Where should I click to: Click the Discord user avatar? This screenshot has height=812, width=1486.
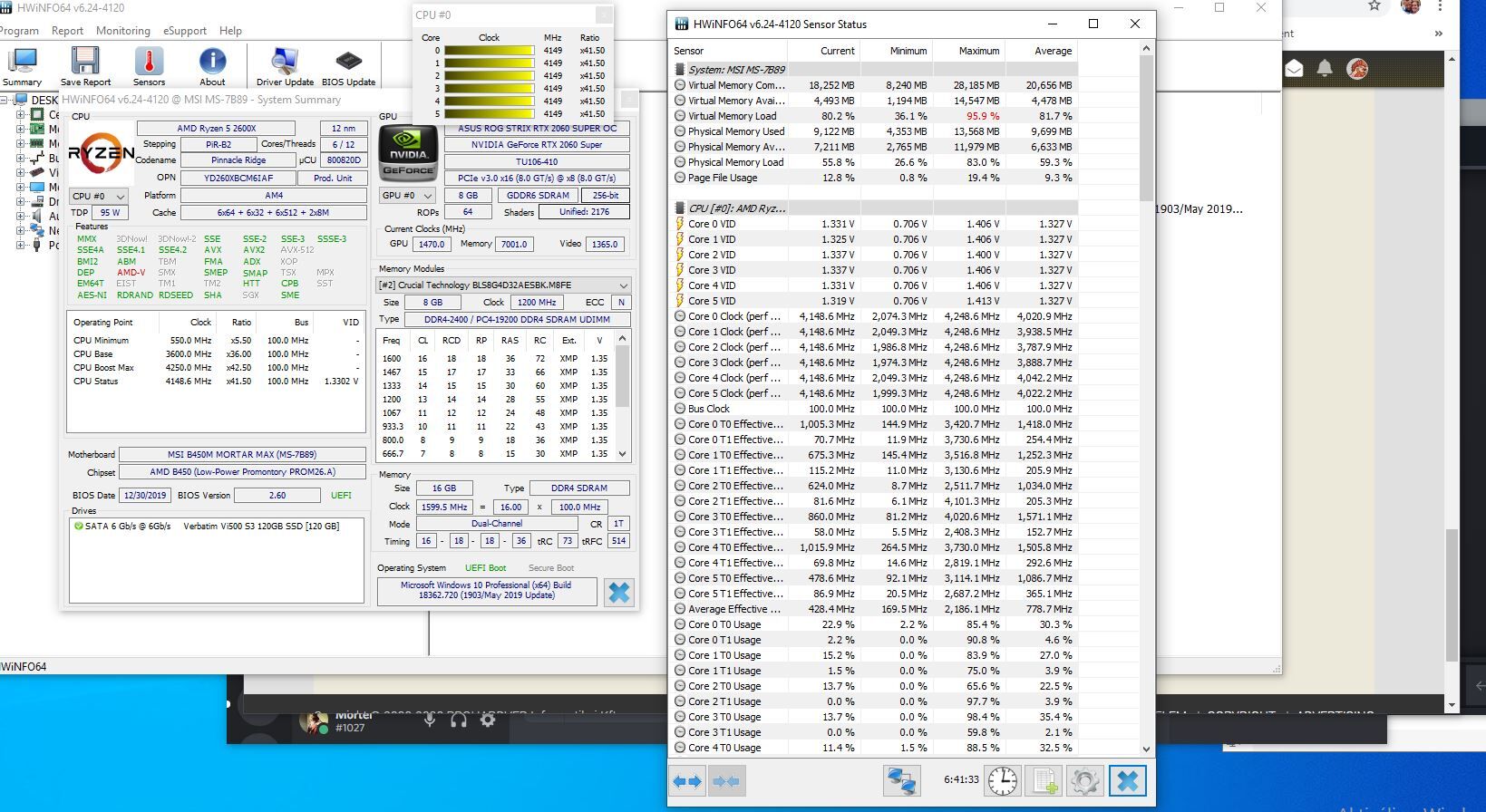coord(315,721)
